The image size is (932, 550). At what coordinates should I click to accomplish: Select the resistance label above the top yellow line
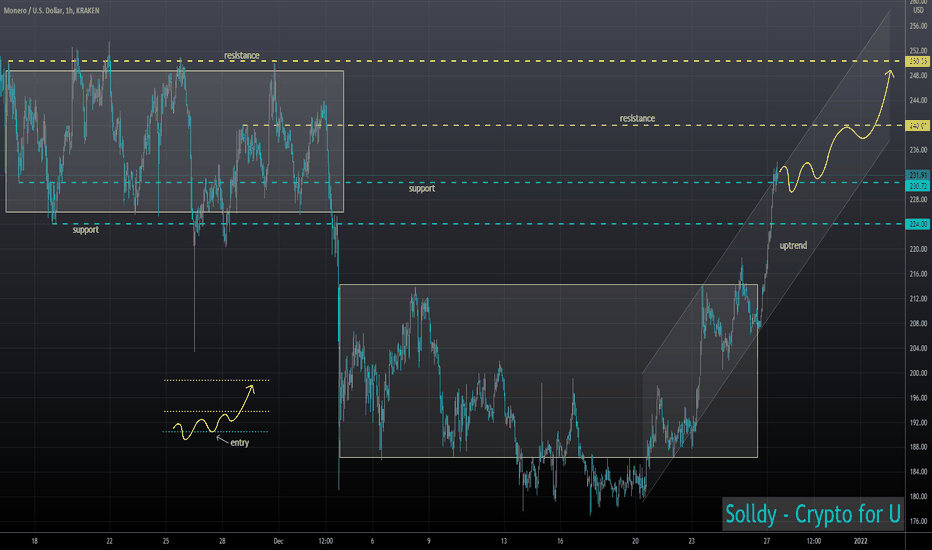[x=241, y=55]
